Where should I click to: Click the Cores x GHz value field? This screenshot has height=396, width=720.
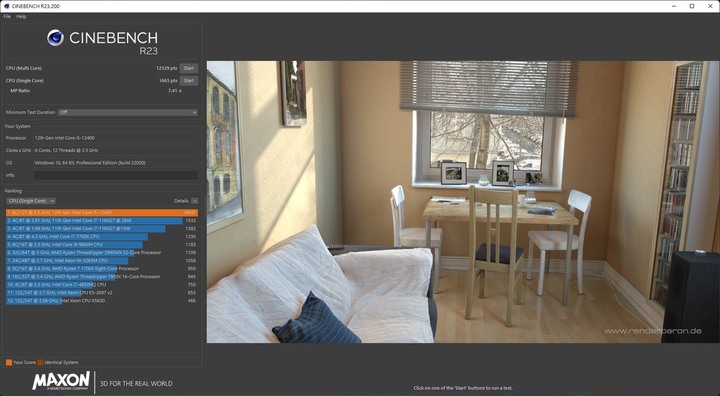(x=116, y=150)
